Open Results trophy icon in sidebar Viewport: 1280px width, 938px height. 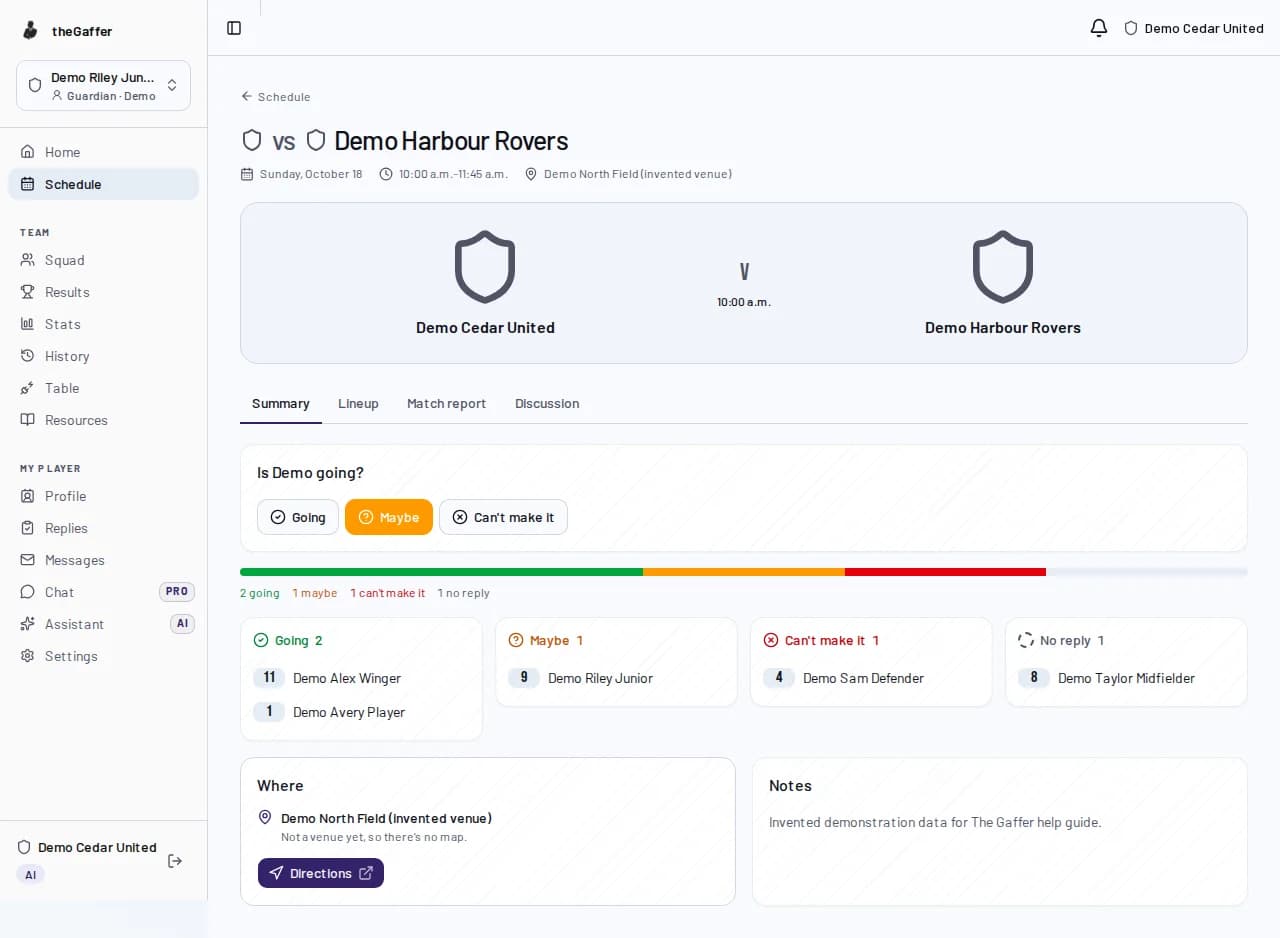tap(28, 292)
